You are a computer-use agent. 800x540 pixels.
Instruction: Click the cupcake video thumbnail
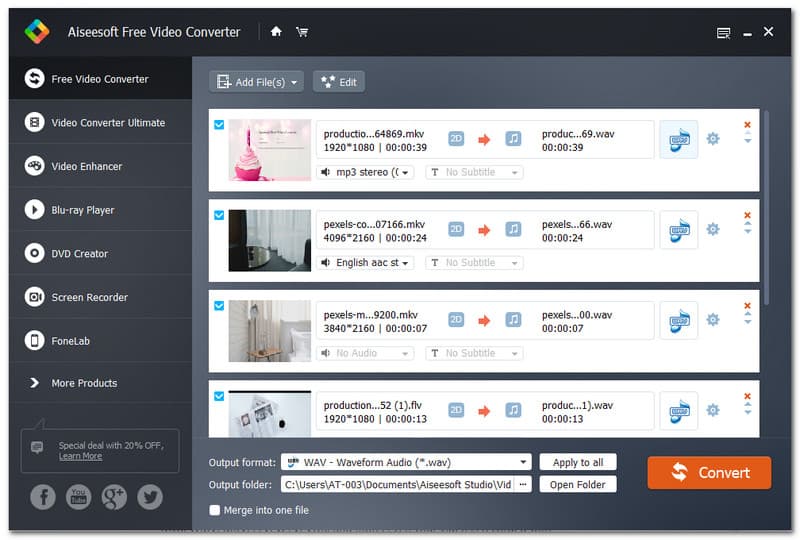[x=269, y=150]
